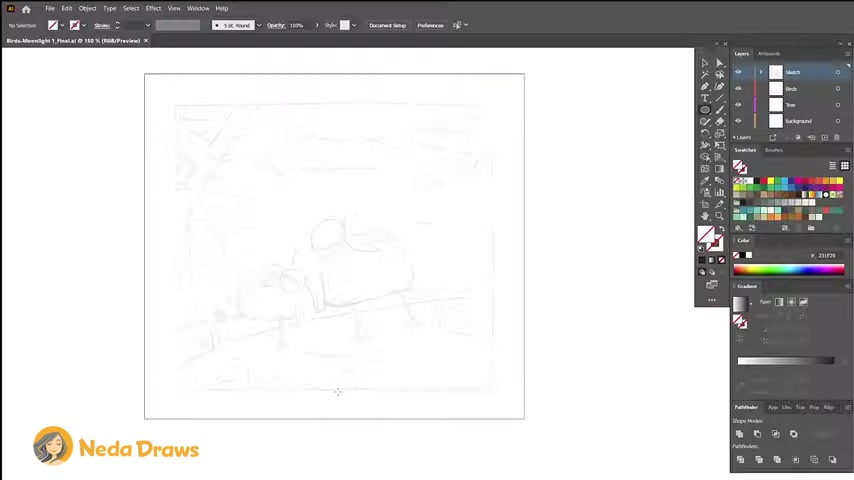Select the Curvature tool
Viewport: 854px width, 480px height.
pyautogui.click(x=719, y=86)
